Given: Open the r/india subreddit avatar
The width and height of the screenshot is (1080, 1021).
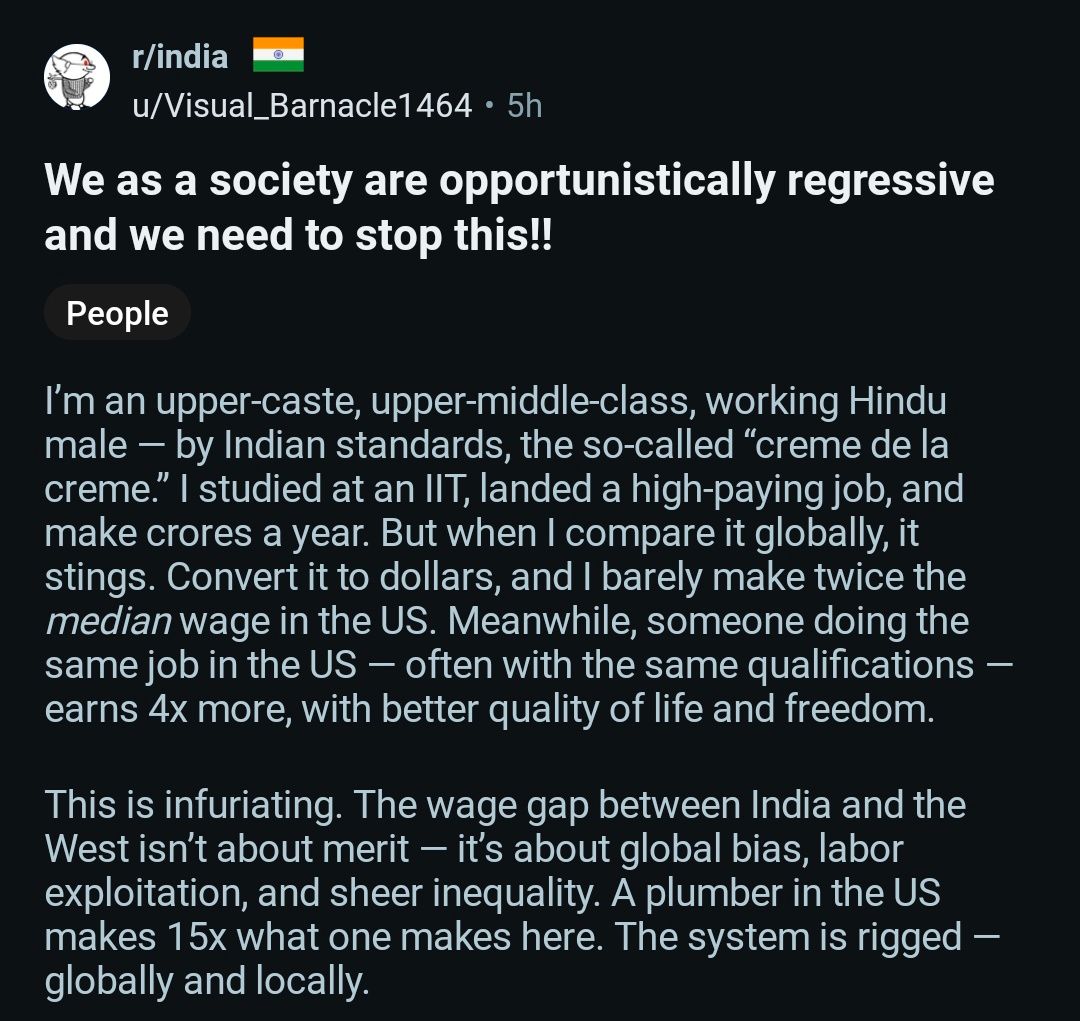Looking at the screenshot, I should pyautogui.click(x=76, y=77).
